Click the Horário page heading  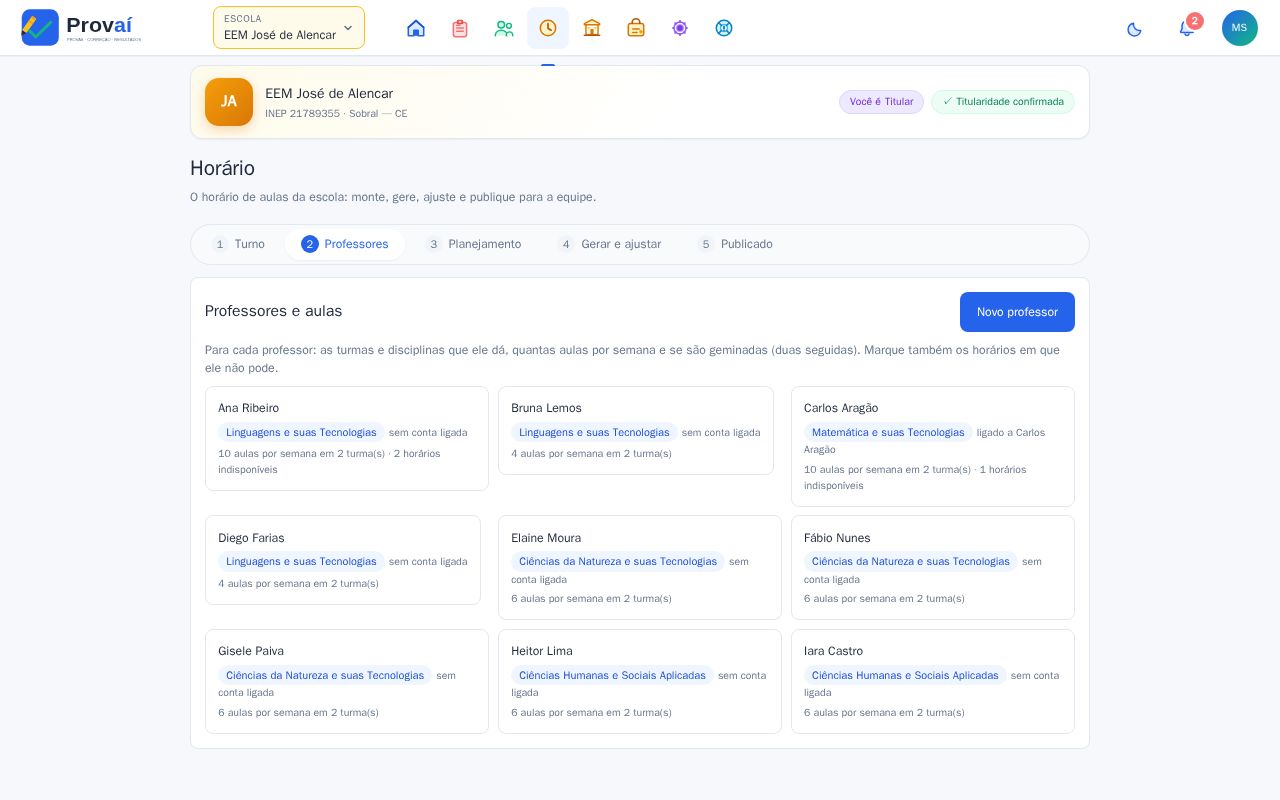(222, 168)
